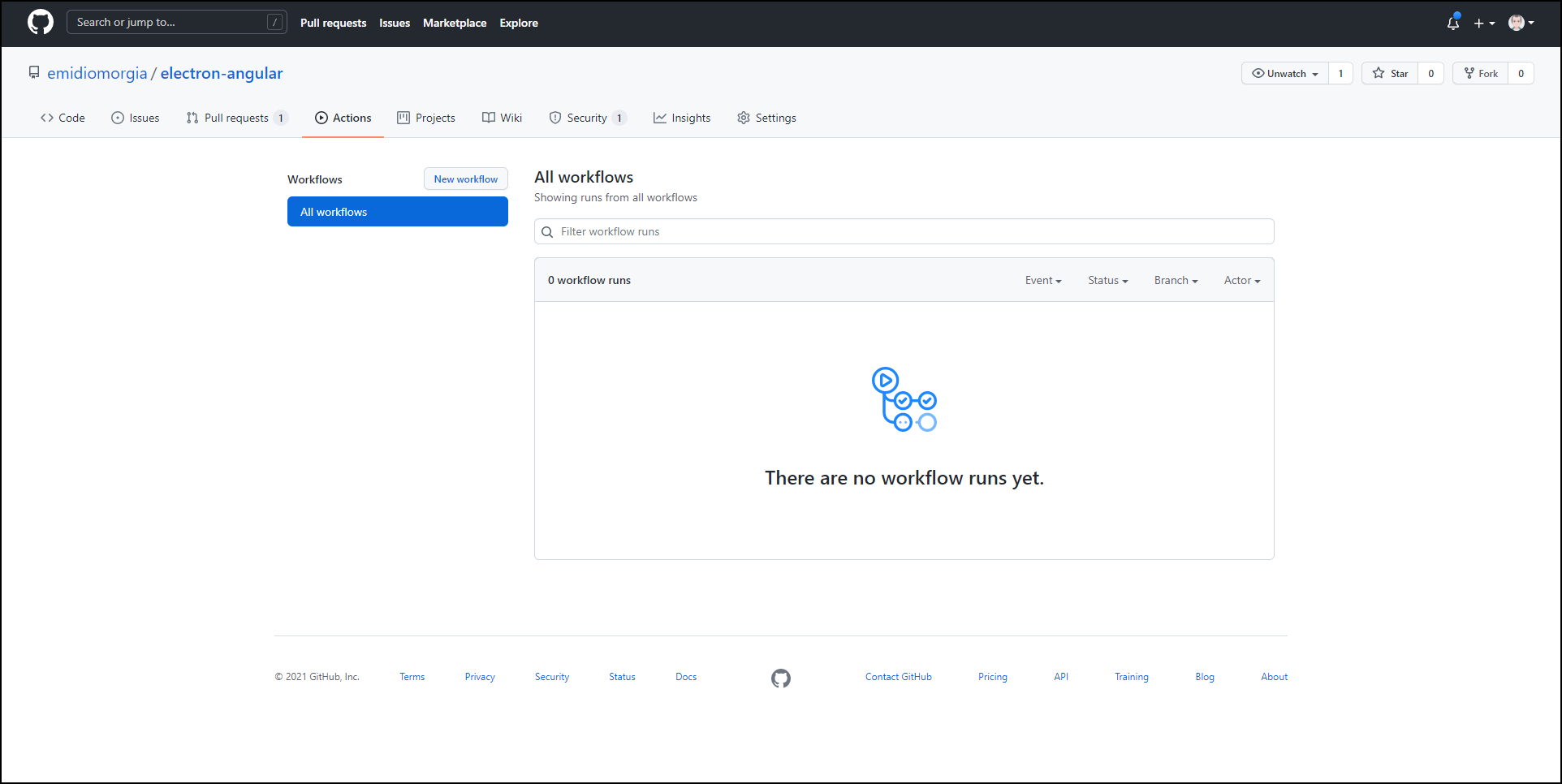This screenshot has height=784, width=1562.
Task: Open the Branch filter dropdown
Action: [x=1176, y=280]
